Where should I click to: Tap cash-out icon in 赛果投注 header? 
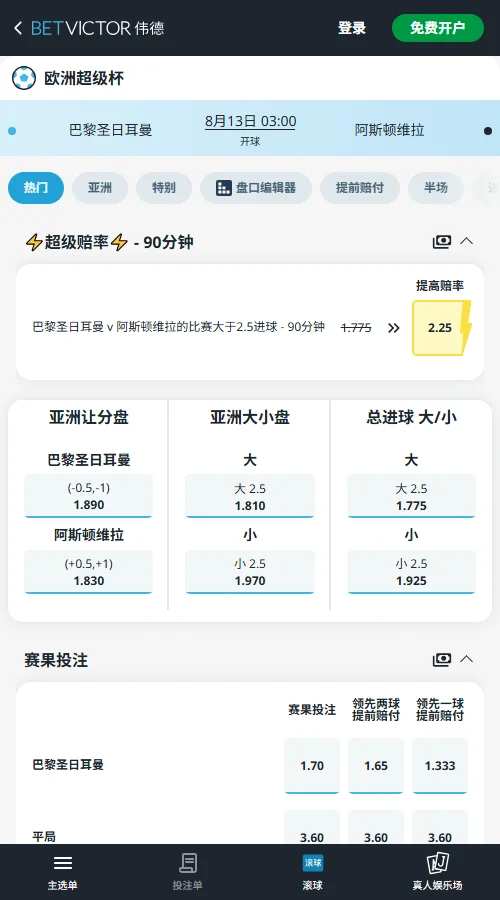442,660
